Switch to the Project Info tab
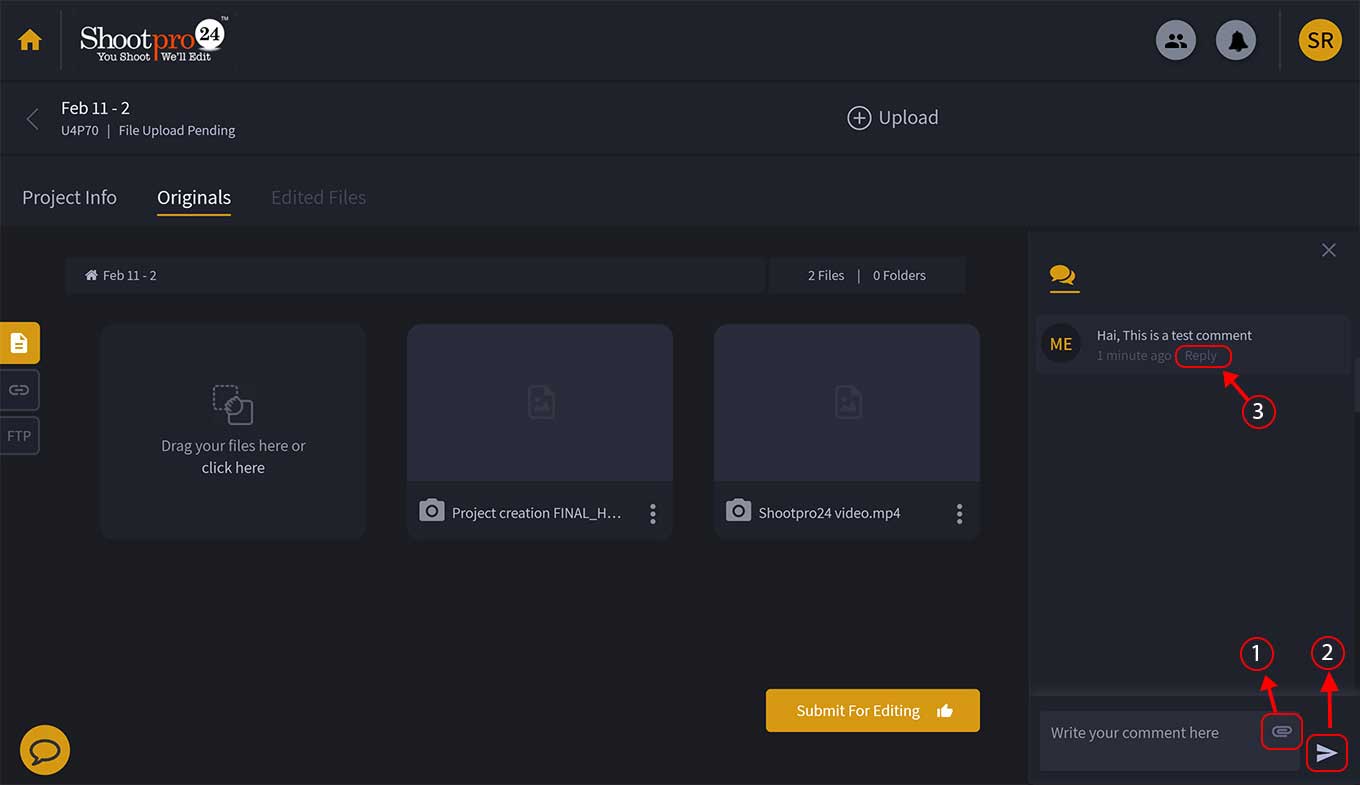The image size is (1360, 785). tap(69, 198)
